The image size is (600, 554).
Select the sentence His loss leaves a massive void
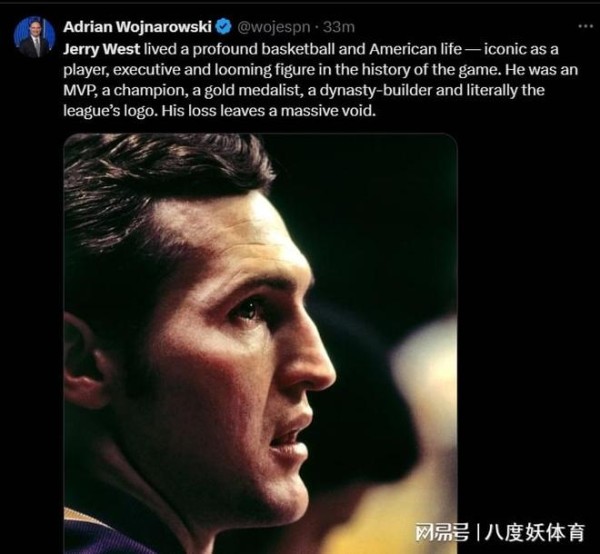tap(269, 111)
